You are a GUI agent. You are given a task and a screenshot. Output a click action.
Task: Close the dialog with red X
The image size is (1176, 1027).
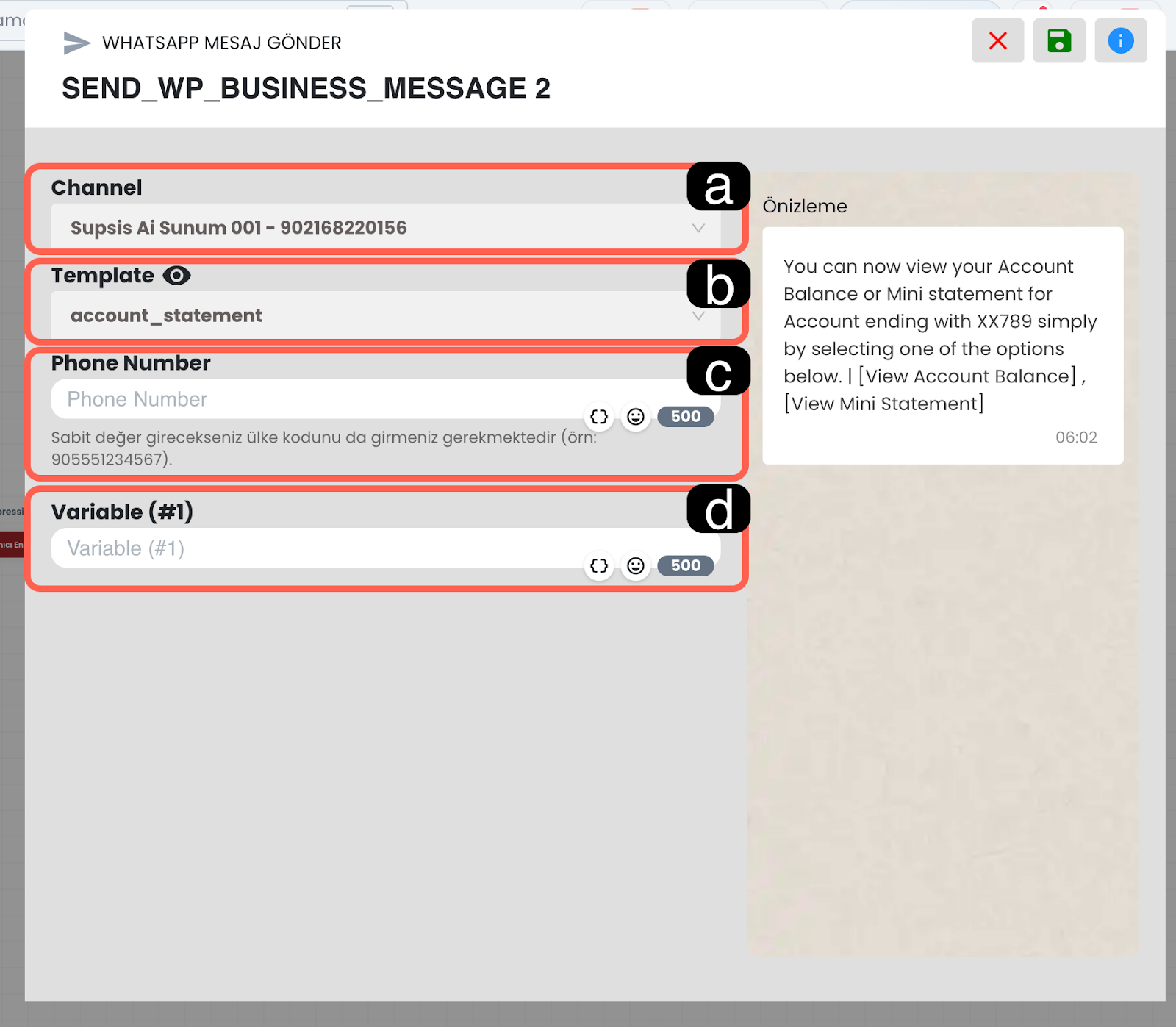click(997, 41)
